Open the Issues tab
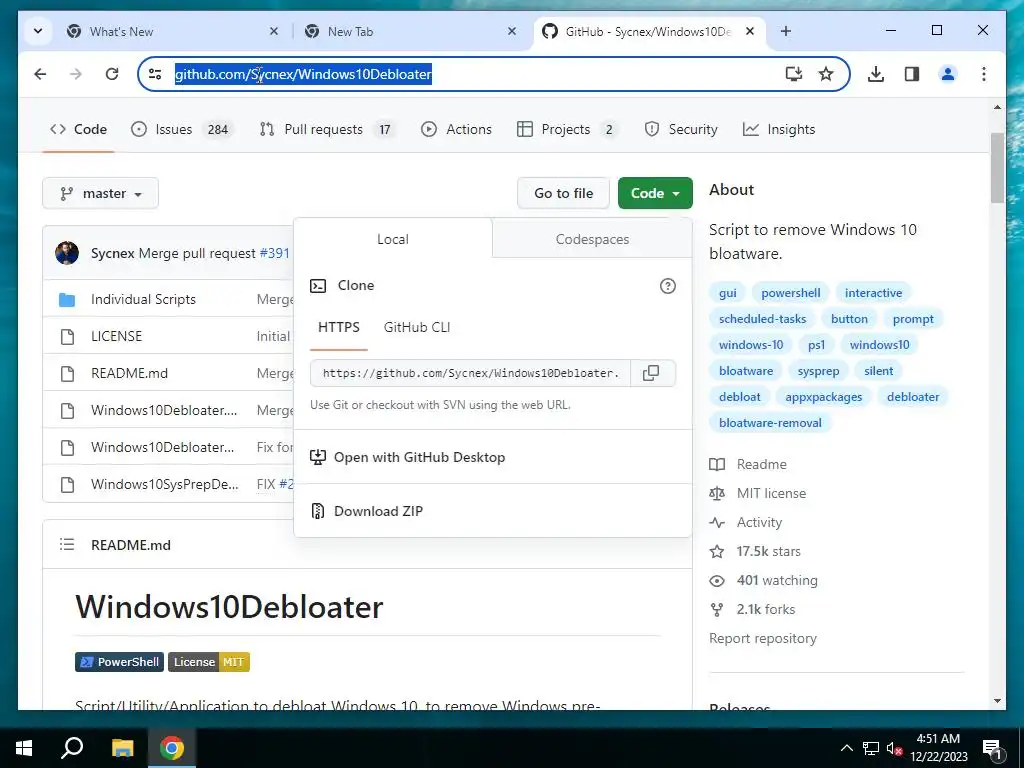The image size is (1024, 768). click(182, 129)
